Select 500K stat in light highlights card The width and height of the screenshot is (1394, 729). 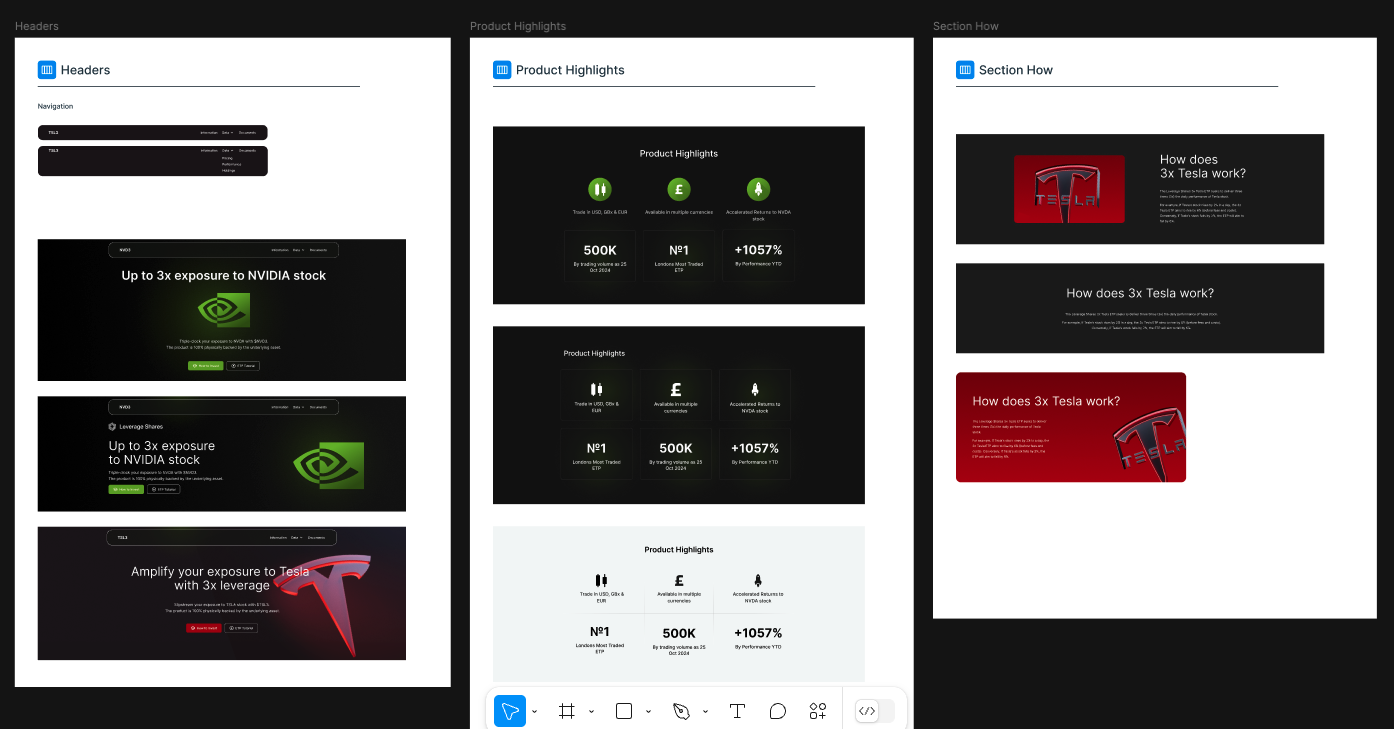679,633
